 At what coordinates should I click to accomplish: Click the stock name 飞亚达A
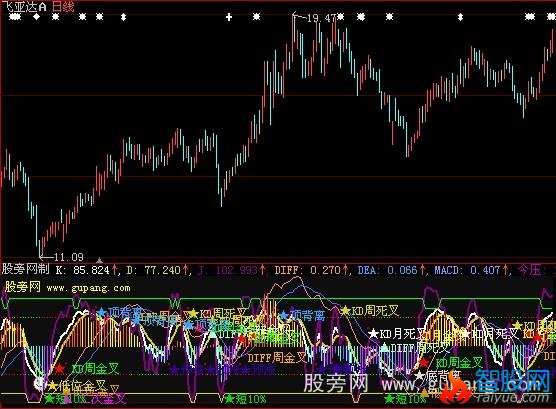click(x=26, y=6)
